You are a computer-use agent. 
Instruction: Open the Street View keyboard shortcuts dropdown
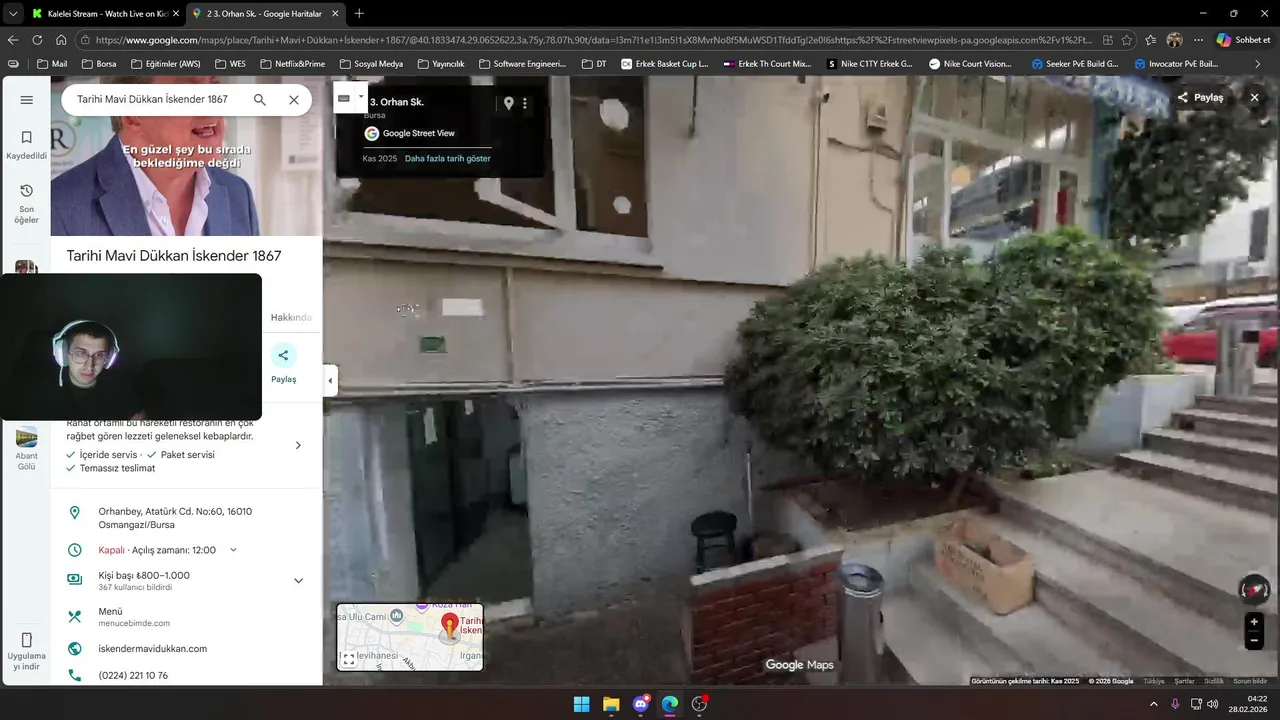tap(350, 98)
